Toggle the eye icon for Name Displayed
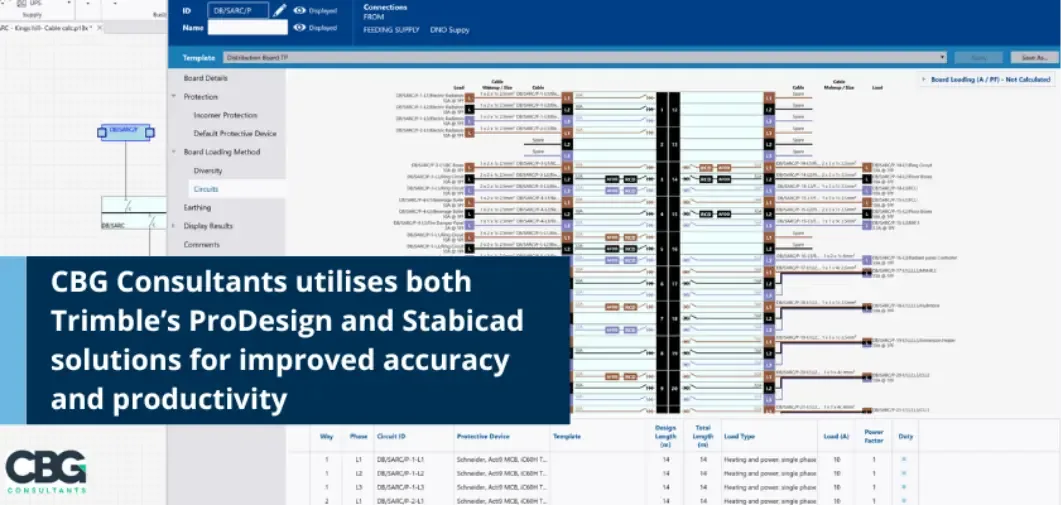This screenshot has height=505, width=1061. pyautogui.click(x=300, y=28)
